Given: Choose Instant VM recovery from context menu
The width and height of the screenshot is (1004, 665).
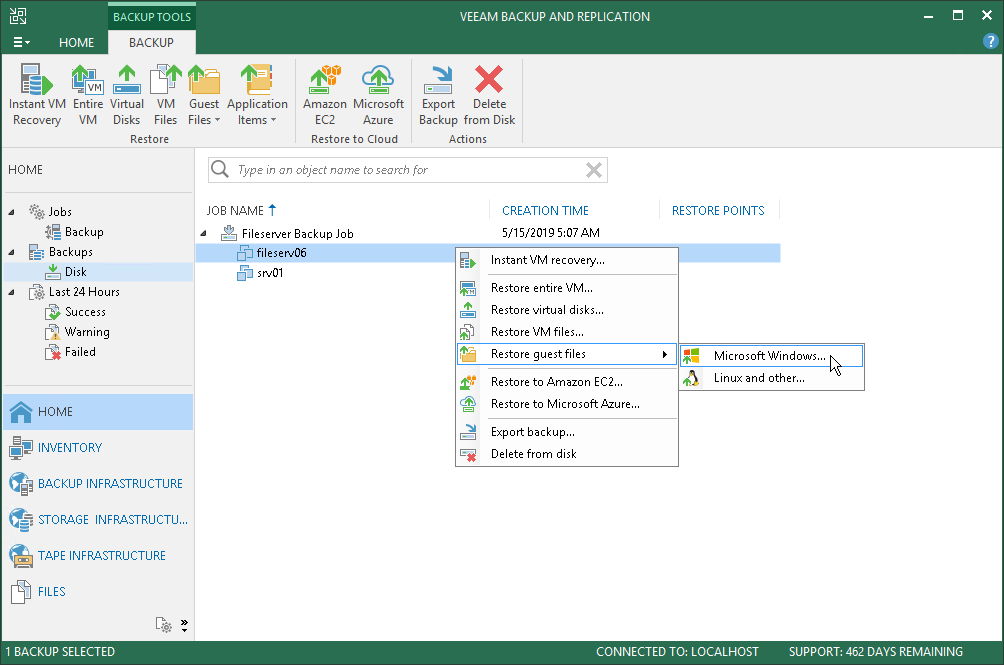Looking at the screenshot, I should [x=567, y=260].
